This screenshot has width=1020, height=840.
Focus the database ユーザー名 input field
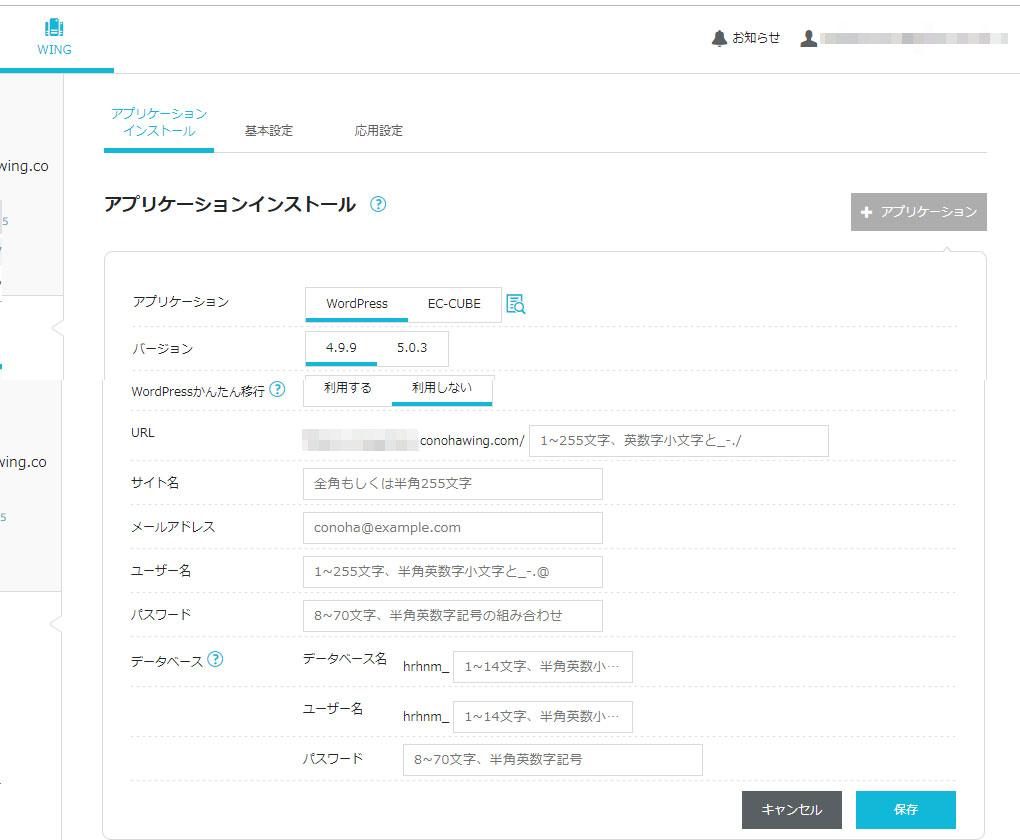(543, 716)
